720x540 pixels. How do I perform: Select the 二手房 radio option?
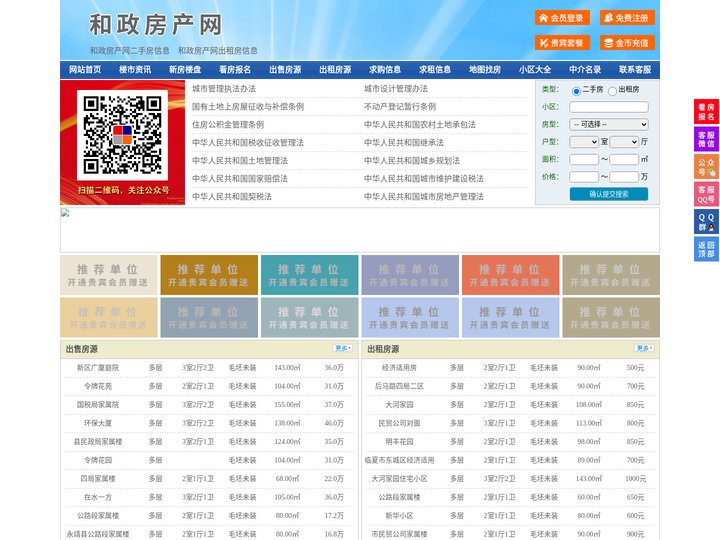pos(576,91)
